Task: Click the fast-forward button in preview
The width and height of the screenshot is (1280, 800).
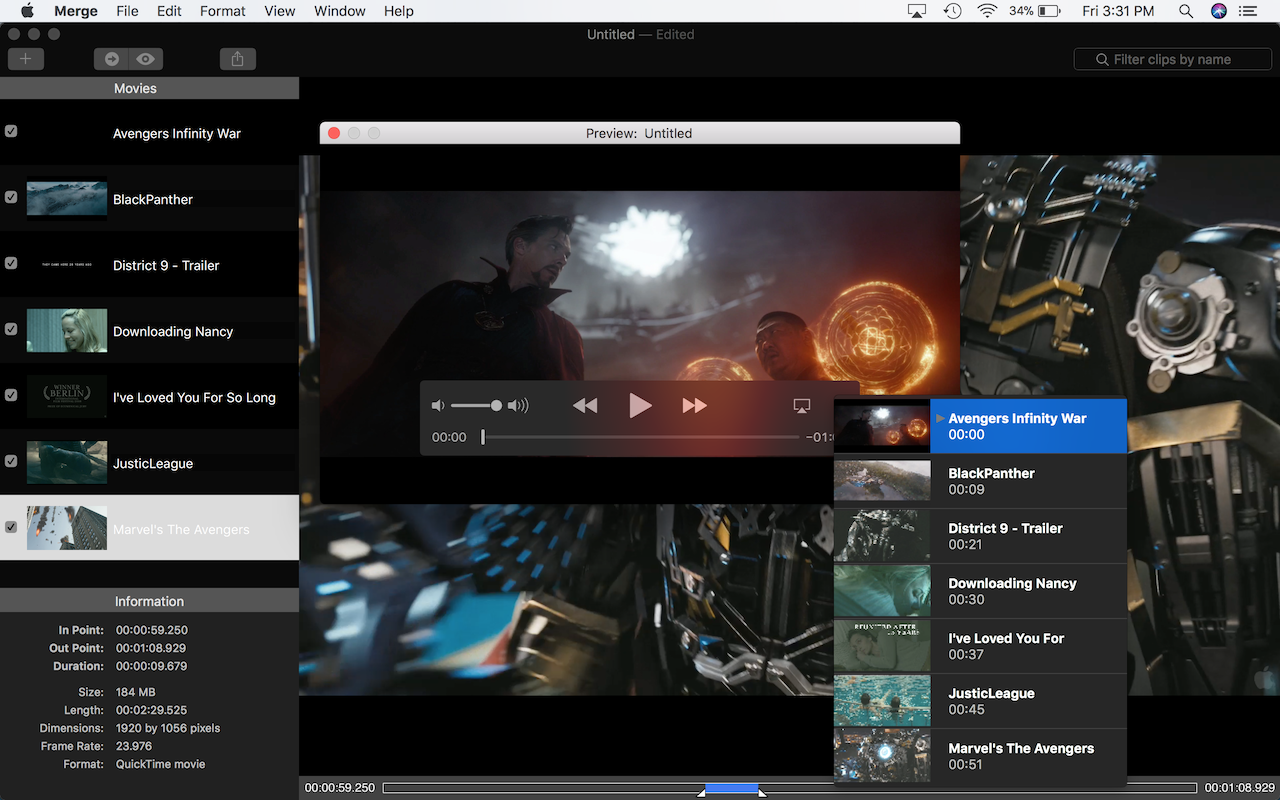Action: pos(694,405)
